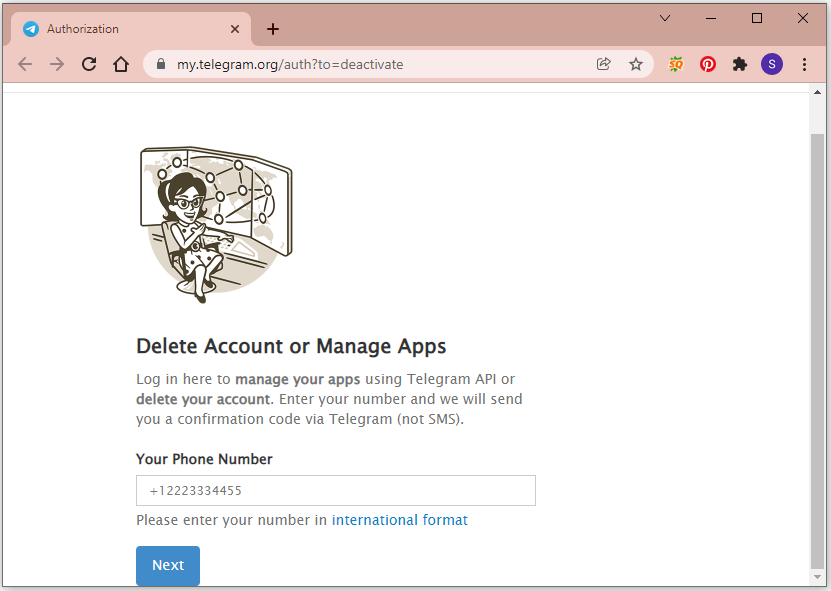Click the page scroll-up arrow

click(817, 92)
